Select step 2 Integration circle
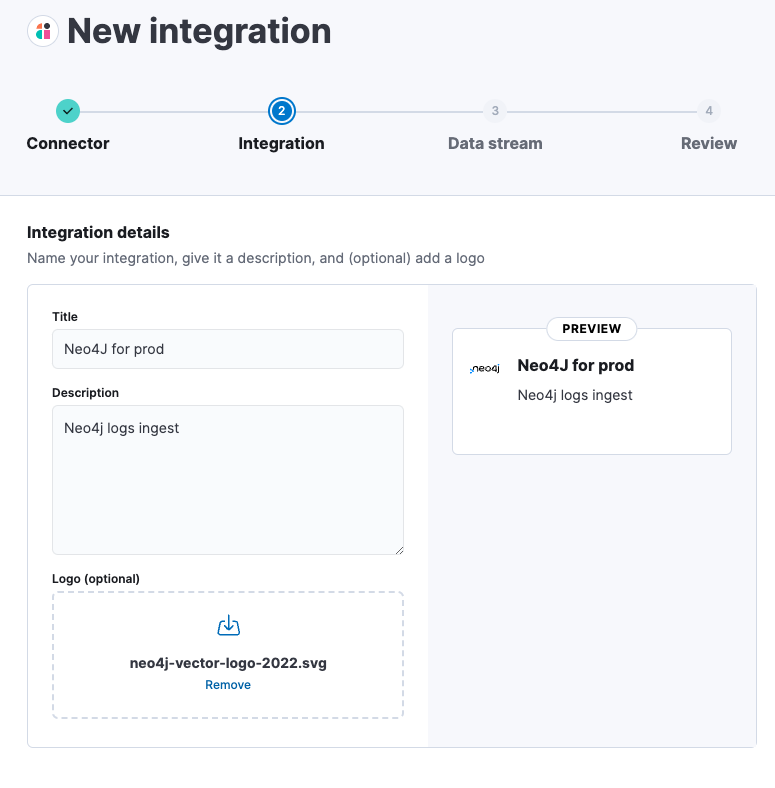This screenshot has width=775, height=788. pos(281,111)
